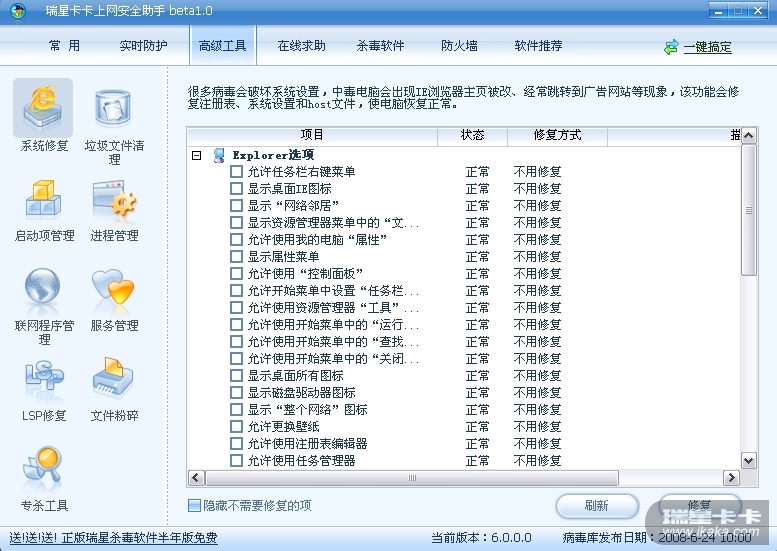Check 显示属性菜单
Viewport: 777px width, 551px height.
pyautogui.click(x=236, y=257)
